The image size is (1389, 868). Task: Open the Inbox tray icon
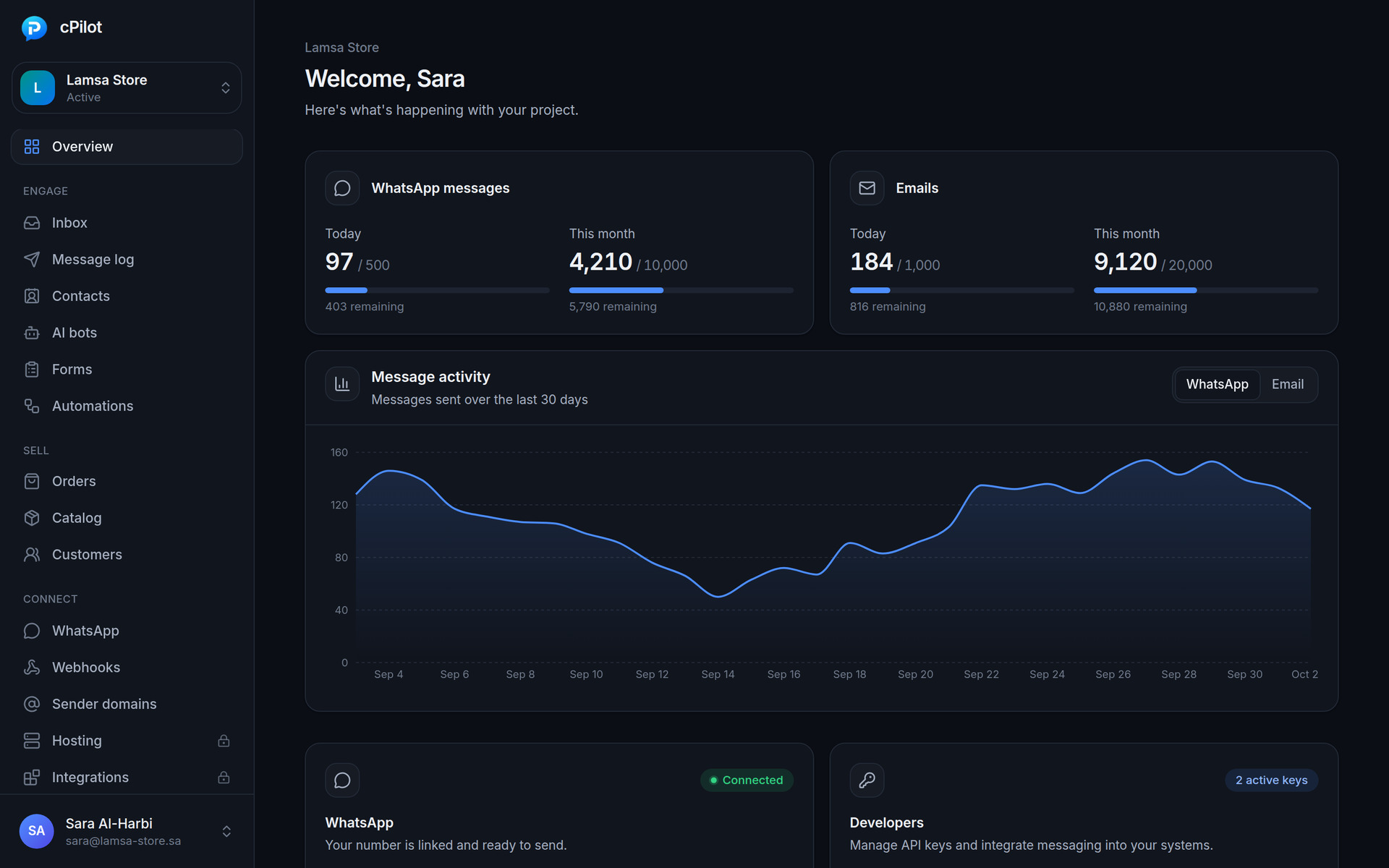pyautogui.click(x=32, y=223)
